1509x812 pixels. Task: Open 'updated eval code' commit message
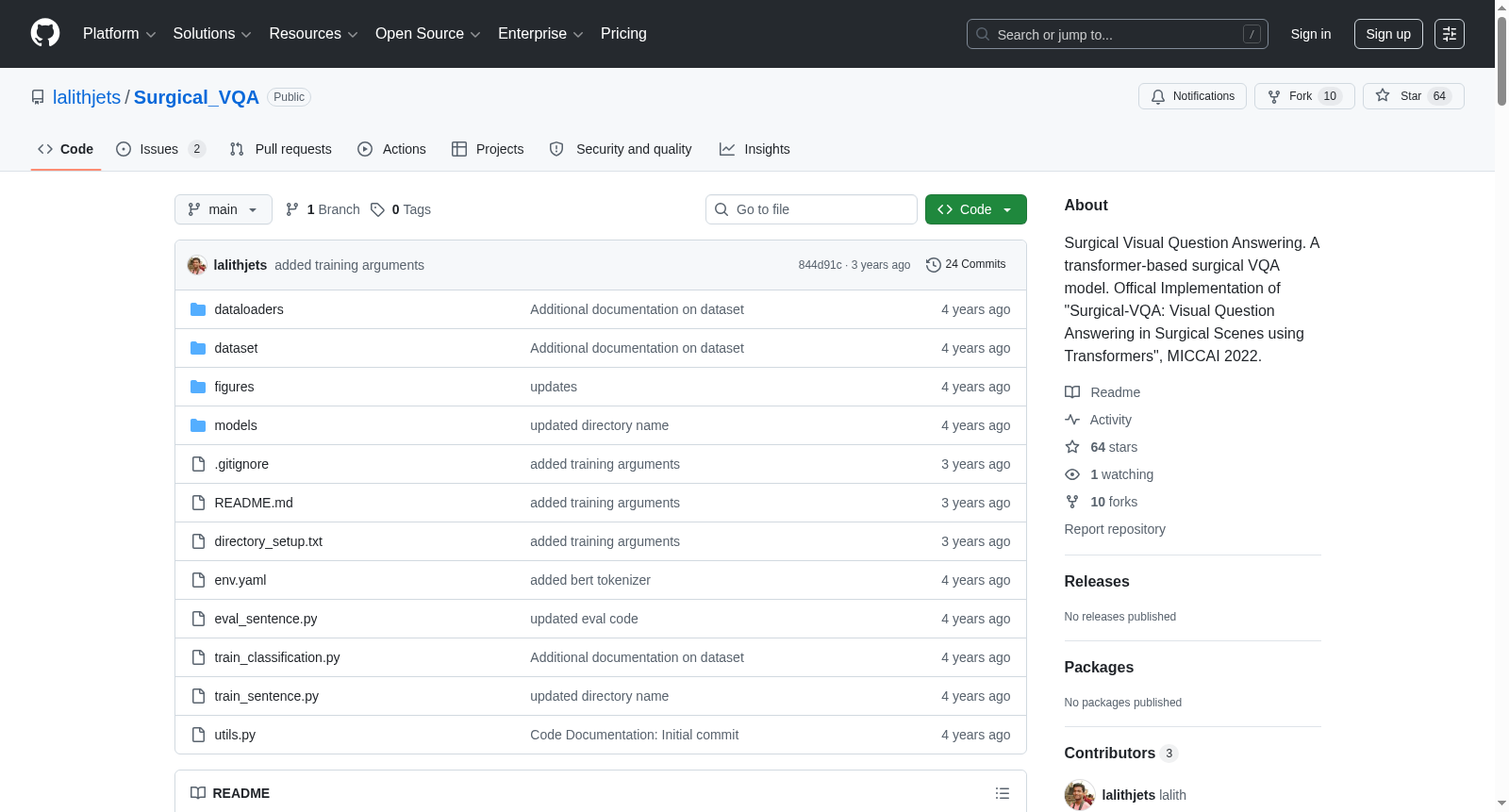click(584, 619)
